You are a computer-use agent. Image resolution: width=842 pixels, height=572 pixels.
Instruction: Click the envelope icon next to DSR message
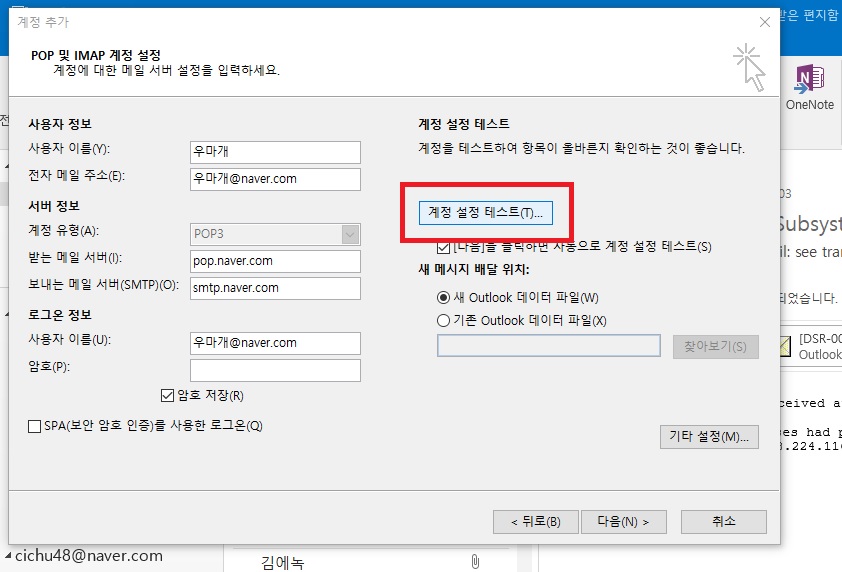coord(785,346)
